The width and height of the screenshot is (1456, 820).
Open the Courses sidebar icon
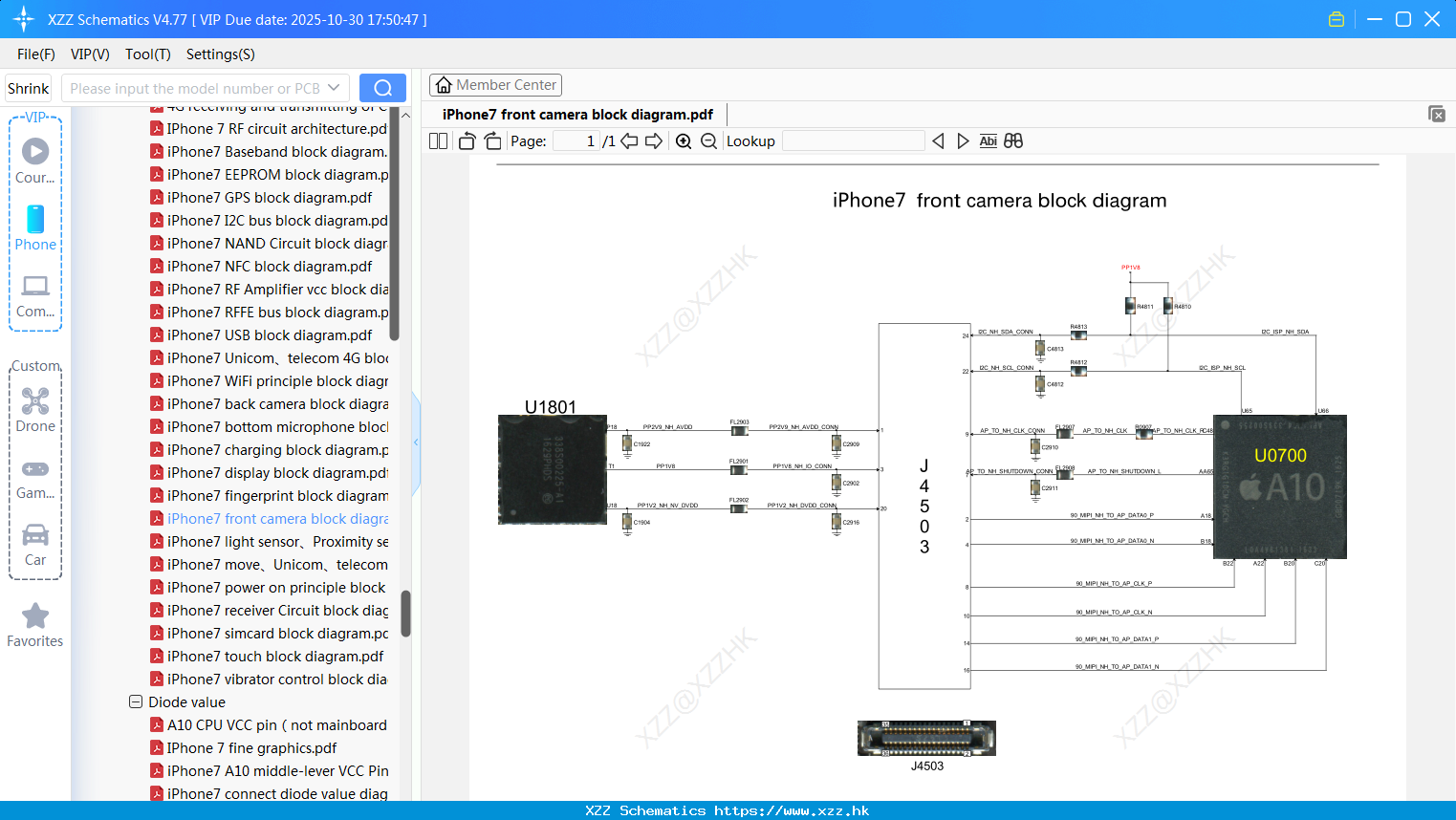(35, 161)
